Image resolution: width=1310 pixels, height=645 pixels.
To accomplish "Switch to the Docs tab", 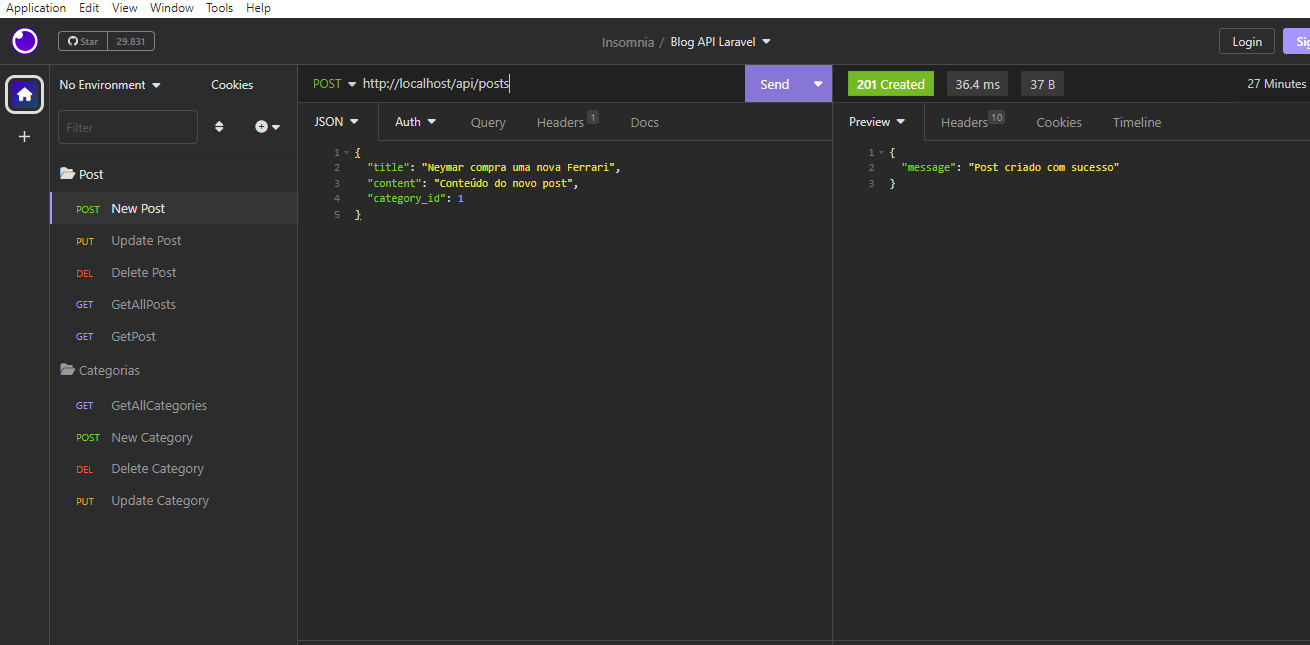I will (x=645, y=122).
